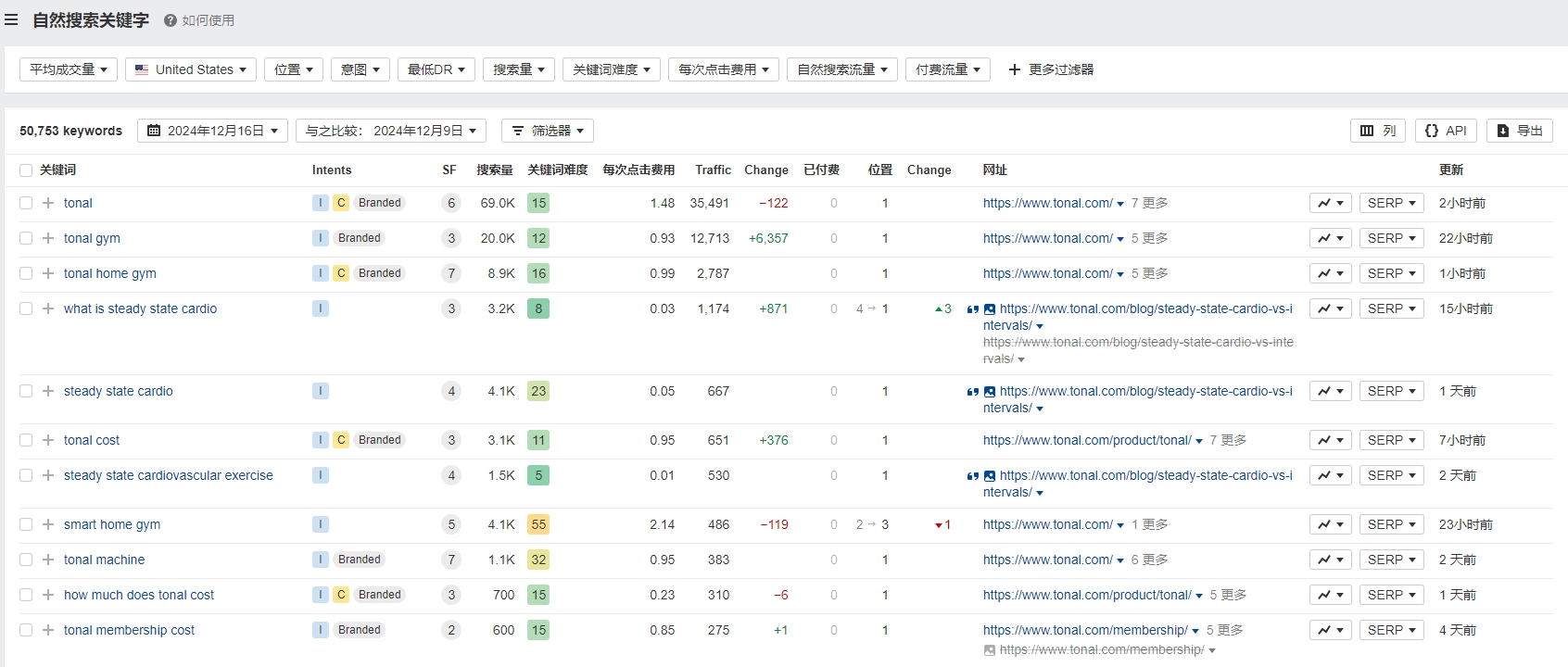Check the 'tonal gym' checkbox
1568x667 pixels.
point(26,238)
